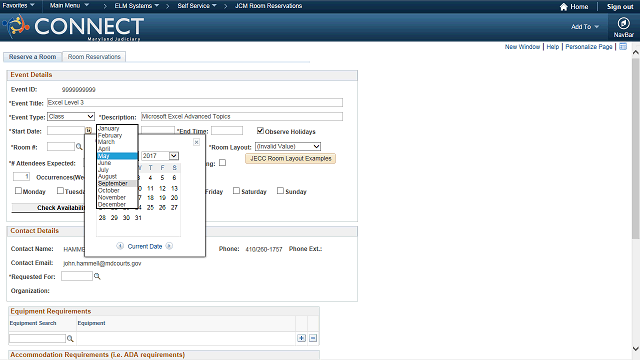The image size is (640, 360).
Task: Open the NavBar compass icon
Action: (623, 23)
